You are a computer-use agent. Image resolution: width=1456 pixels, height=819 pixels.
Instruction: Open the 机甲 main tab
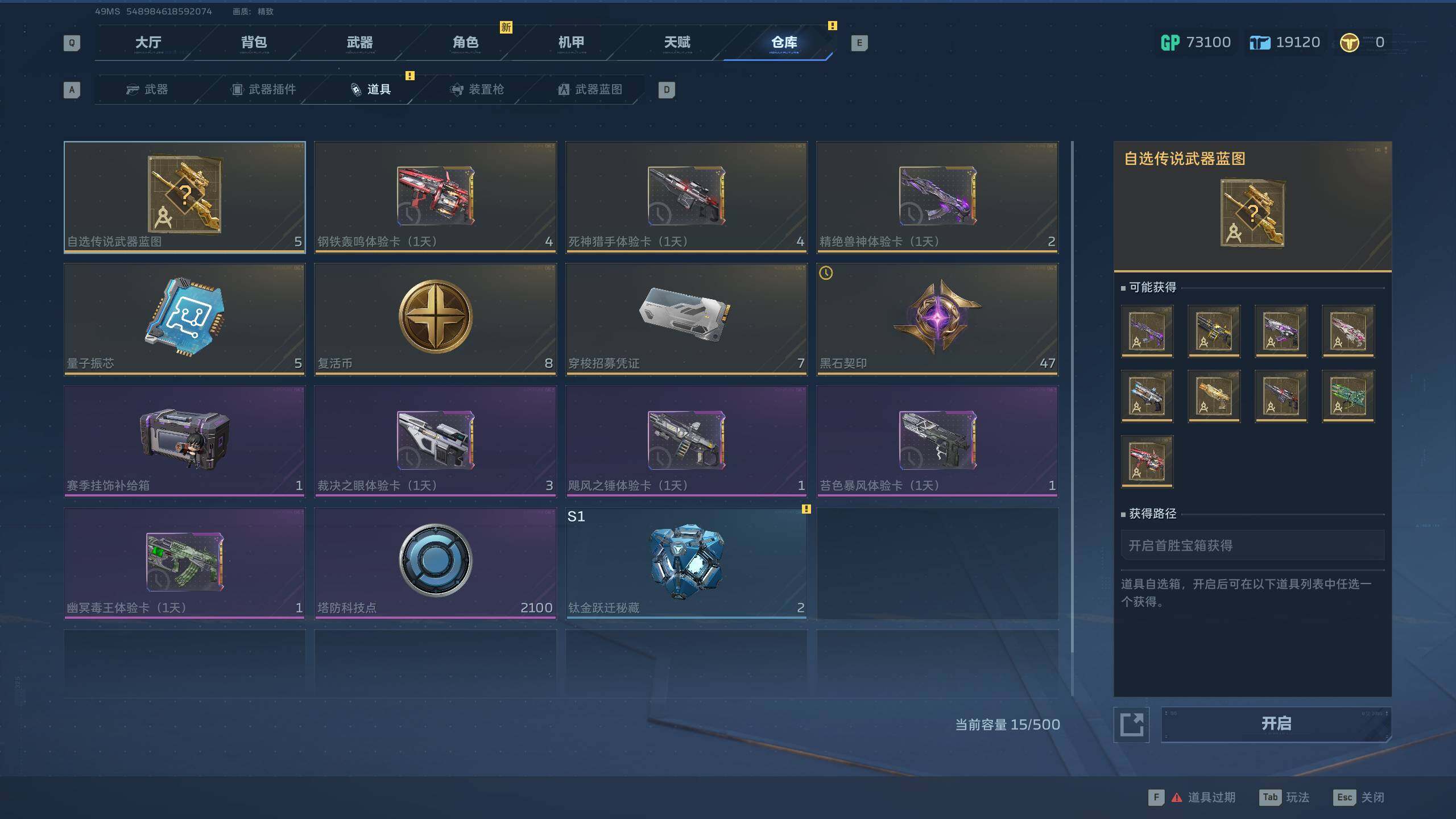point(571,43)
